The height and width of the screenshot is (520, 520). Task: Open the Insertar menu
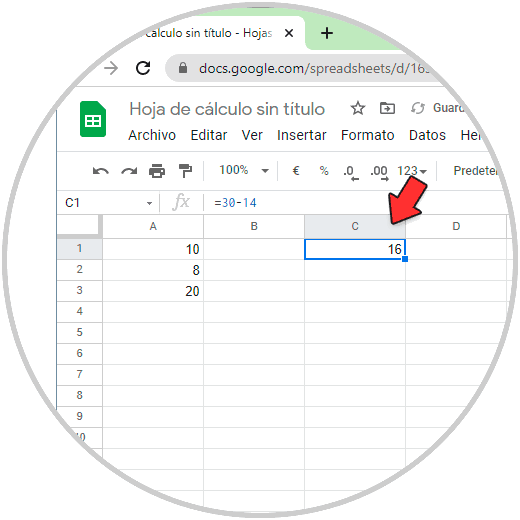(x=302, y=135)
